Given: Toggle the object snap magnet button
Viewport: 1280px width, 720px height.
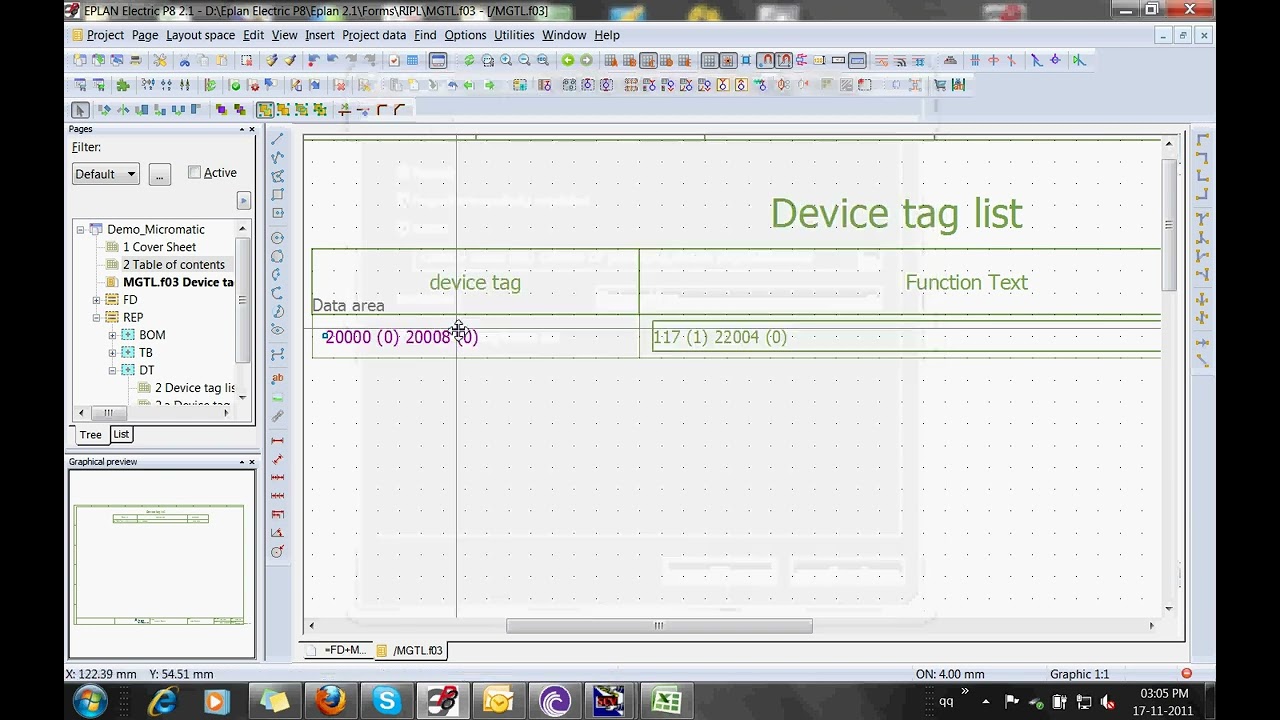Looking at the screenshot, I should click(x=765, y=60).
